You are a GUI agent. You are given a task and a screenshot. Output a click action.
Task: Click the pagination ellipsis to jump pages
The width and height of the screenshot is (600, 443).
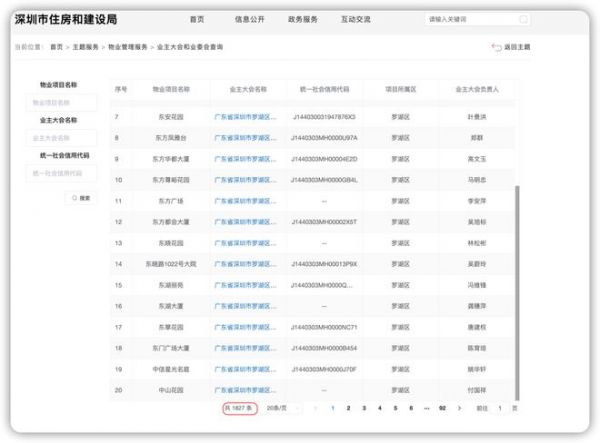click(427, 408)
